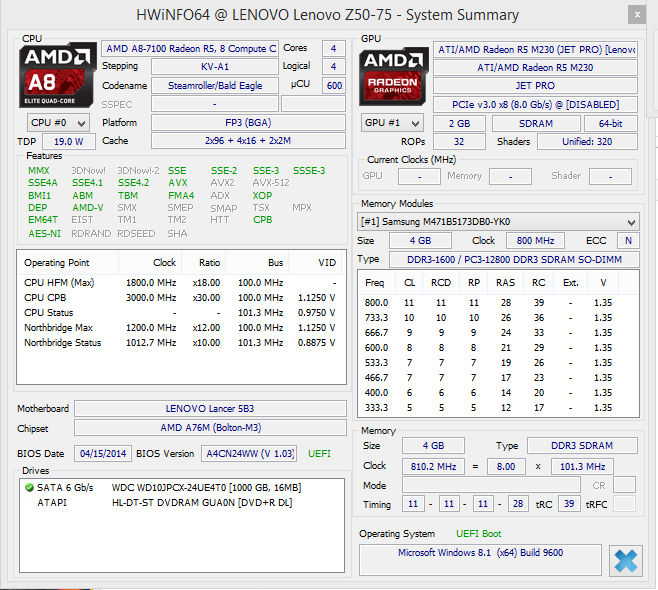Click the module Clock 800 MHz field
Screen dimensions: 658x590
click(x=535, y=240)
